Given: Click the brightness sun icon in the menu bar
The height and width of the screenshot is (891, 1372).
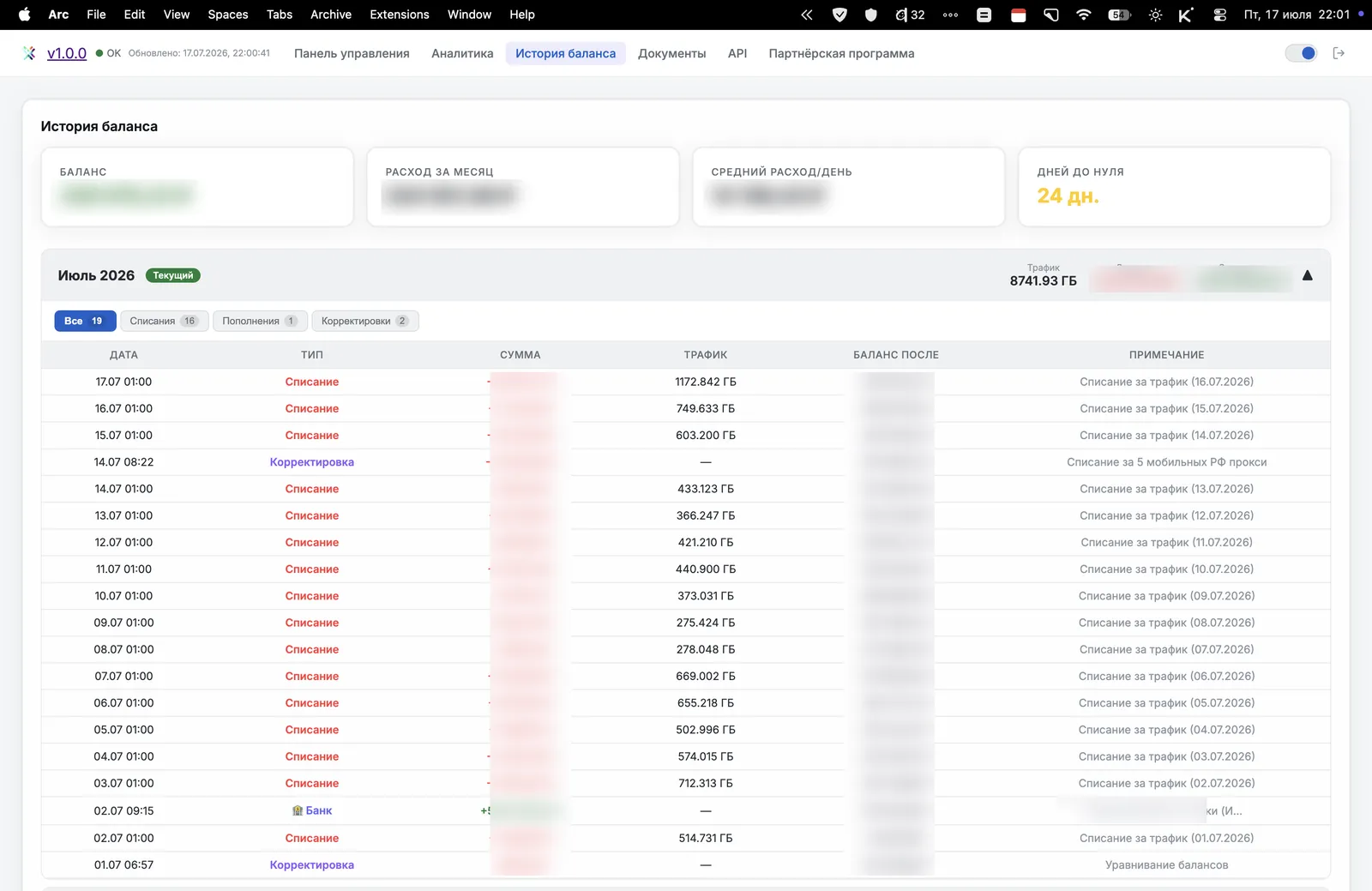Looking at the screenshot, I should [x=1155, y=15].
